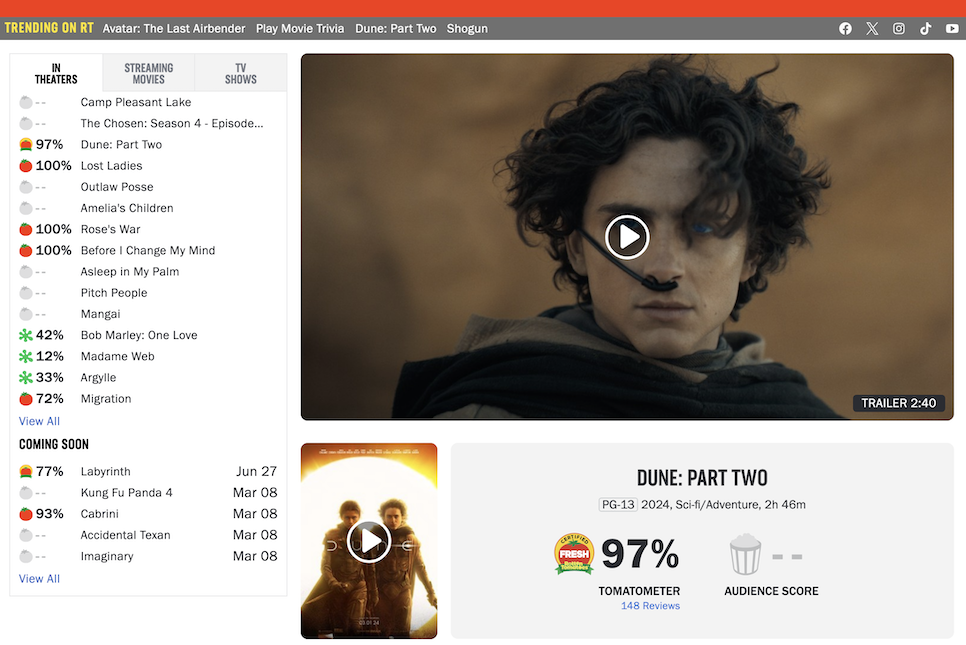
Task: Click tomato icon beside Before I Change My Mind
Action: [25, 250]
